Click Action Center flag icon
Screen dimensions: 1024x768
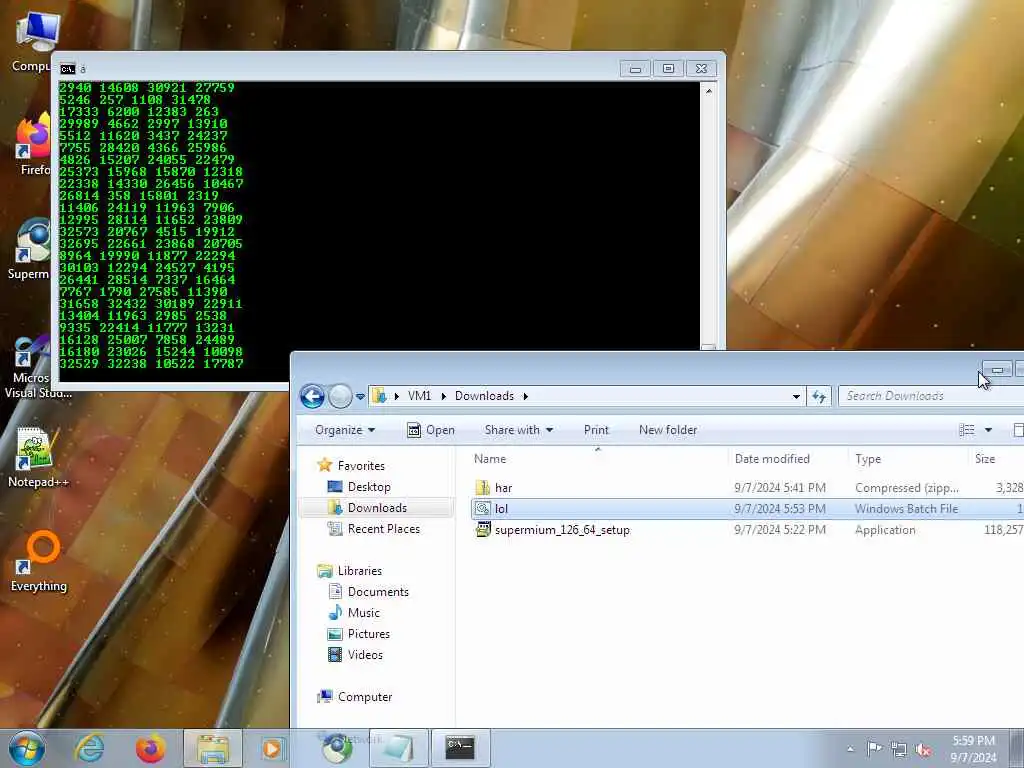[874, 749]
